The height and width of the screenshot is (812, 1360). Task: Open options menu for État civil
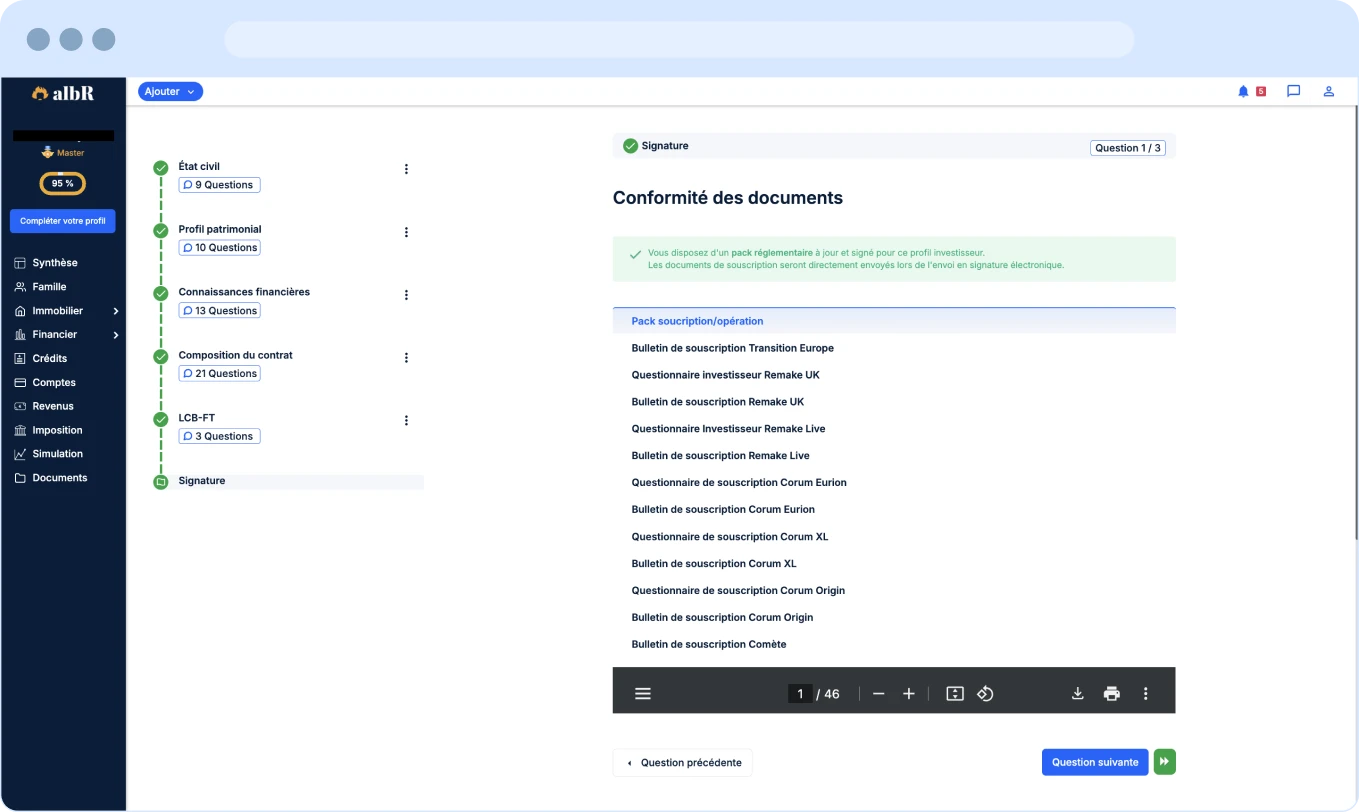click(406, 169)
